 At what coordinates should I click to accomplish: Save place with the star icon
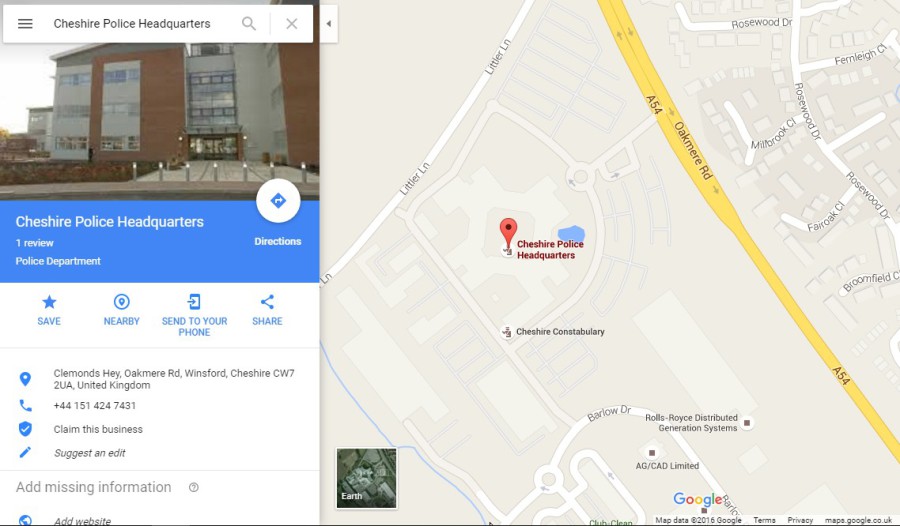[x=49, y=302]
